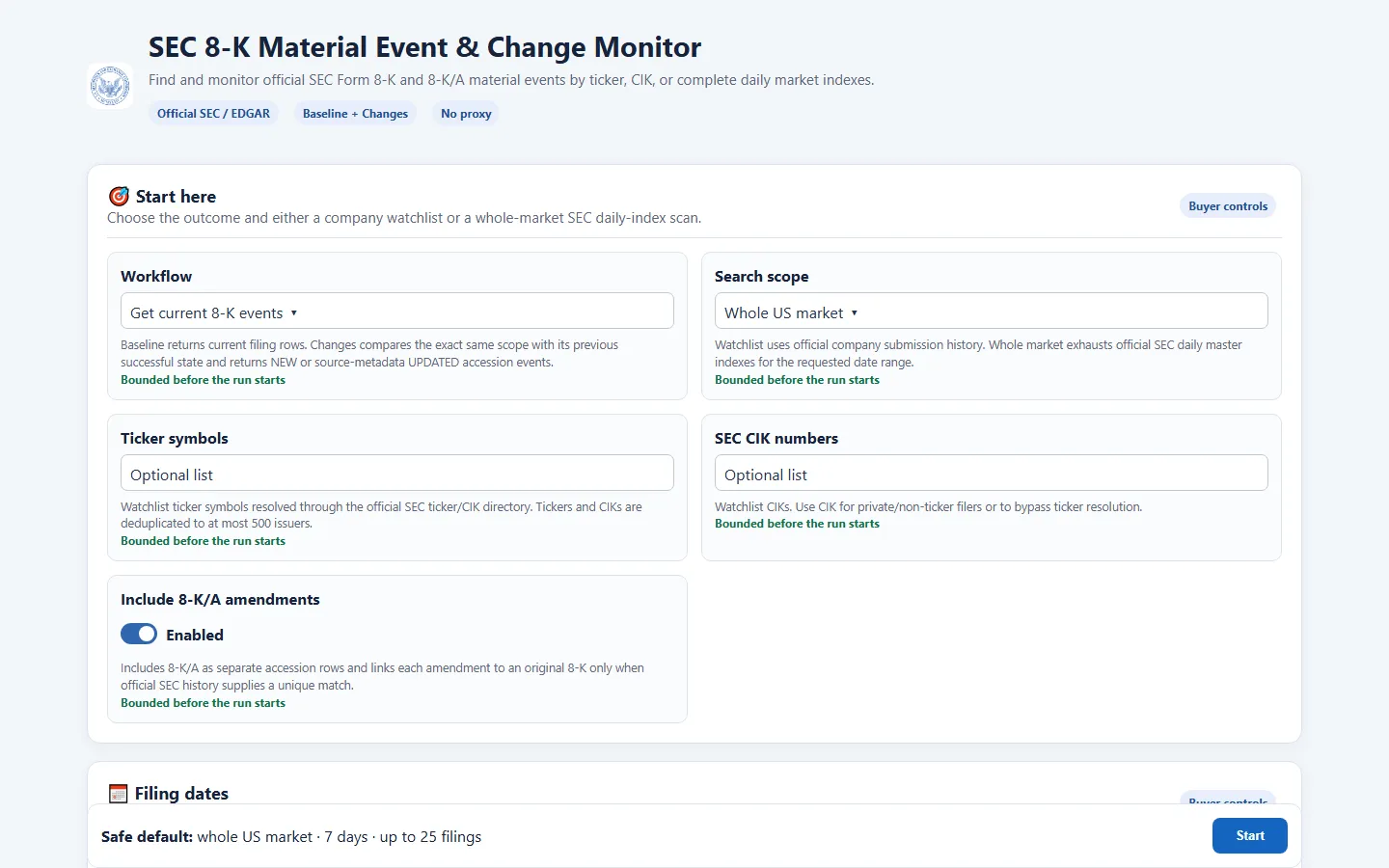1389x868 pixels.
Task: Click the Ticker symbols optional list field
Action: pyautogui.click(x=397, y=473)
